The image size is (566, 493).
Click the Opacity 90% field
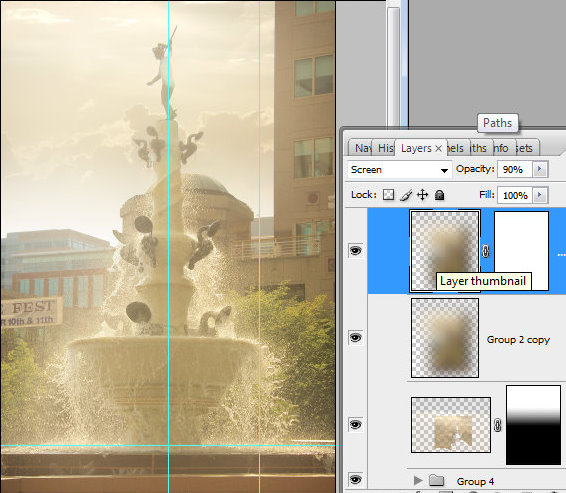pos(514,169)
